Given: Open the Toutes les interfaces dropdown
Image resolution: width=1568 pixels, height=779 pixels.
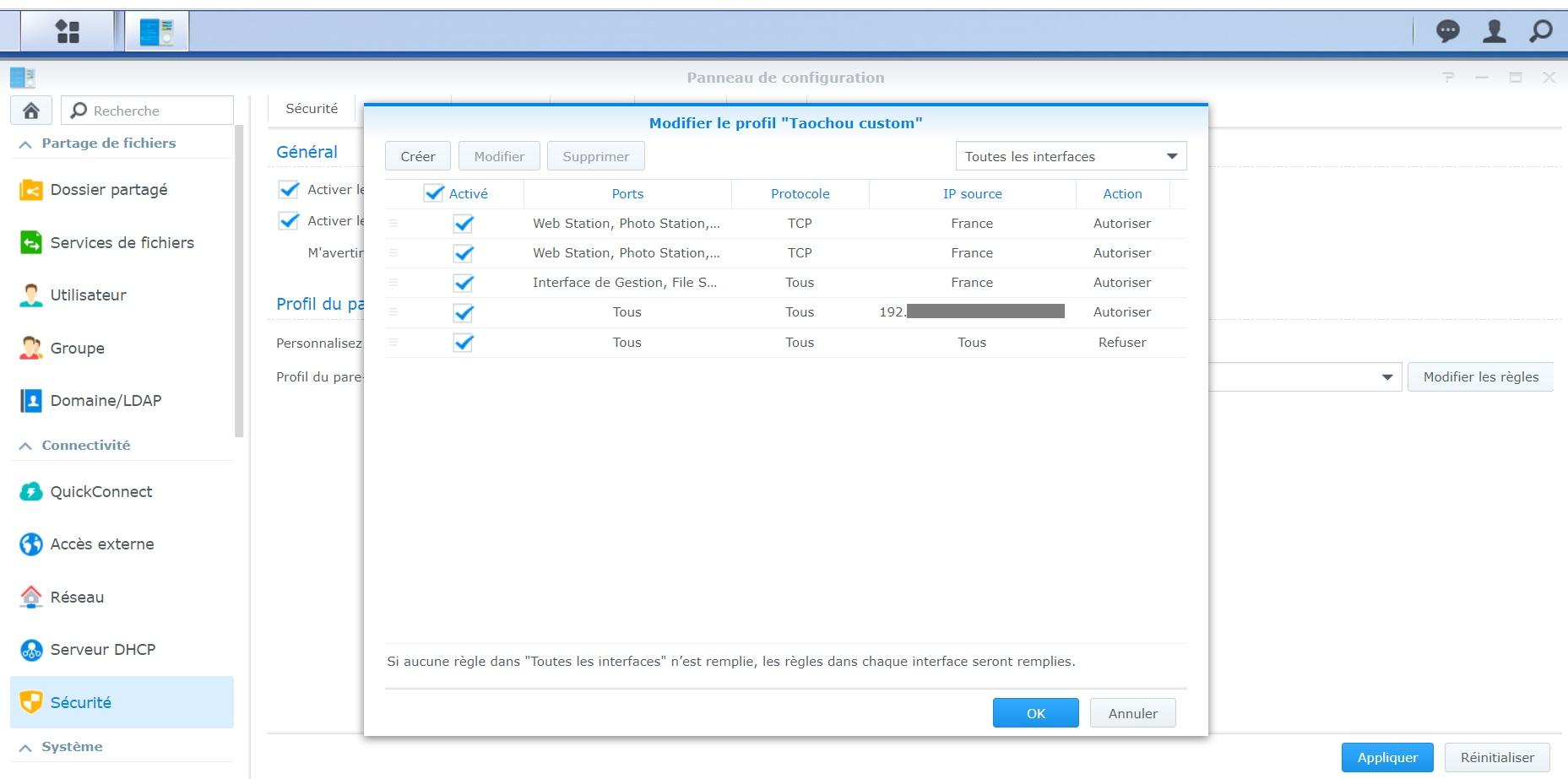Looking at the screenshot, I should click(1070, 156).
